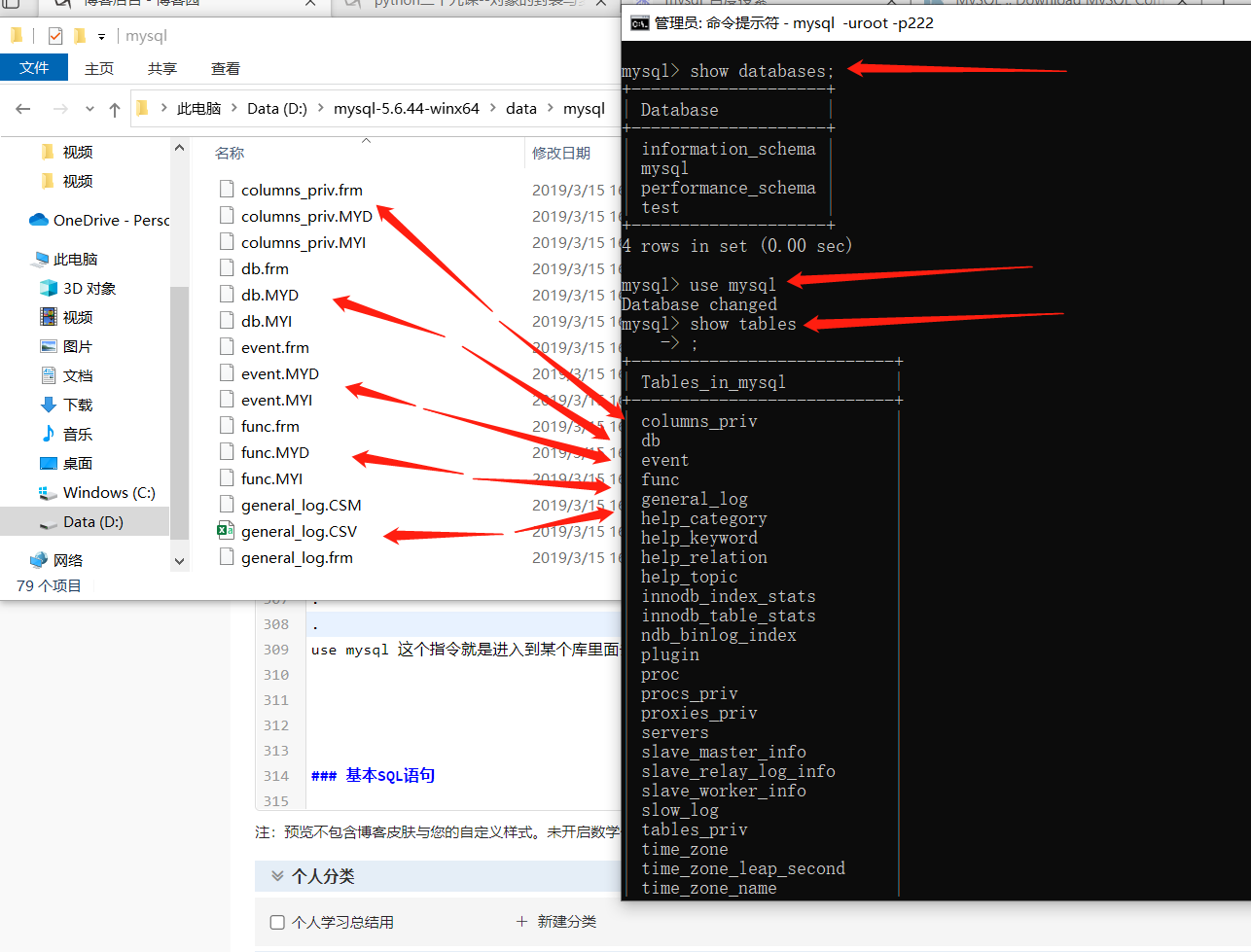This screenshot has height=952, width=1251.
Task: Click the command prompt title bar icon
Action: tap(640, 22)
